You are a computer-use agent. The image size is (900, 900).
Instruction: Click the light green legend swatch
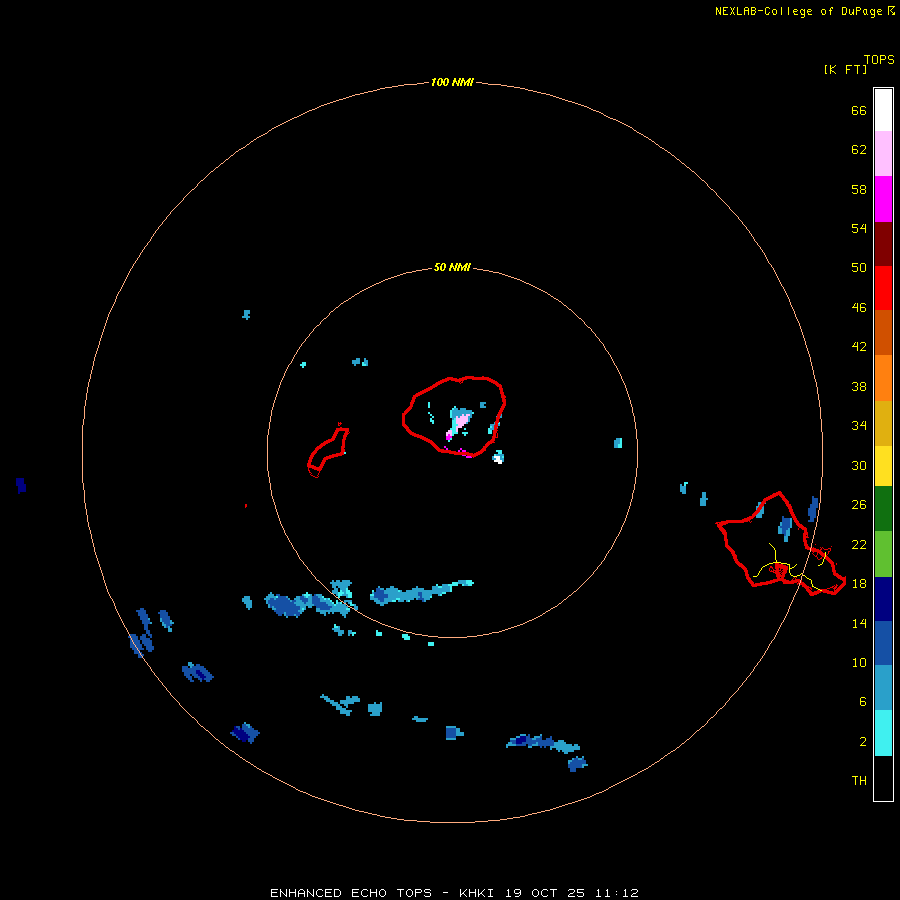pyautogui.click(x=883, y=554)
